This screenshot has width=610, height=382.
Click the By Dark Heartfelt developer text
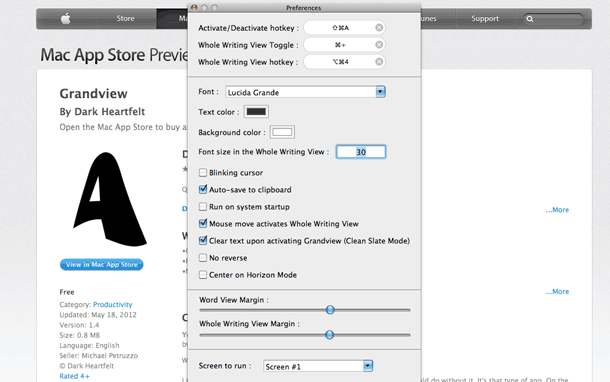coord(102,112)
